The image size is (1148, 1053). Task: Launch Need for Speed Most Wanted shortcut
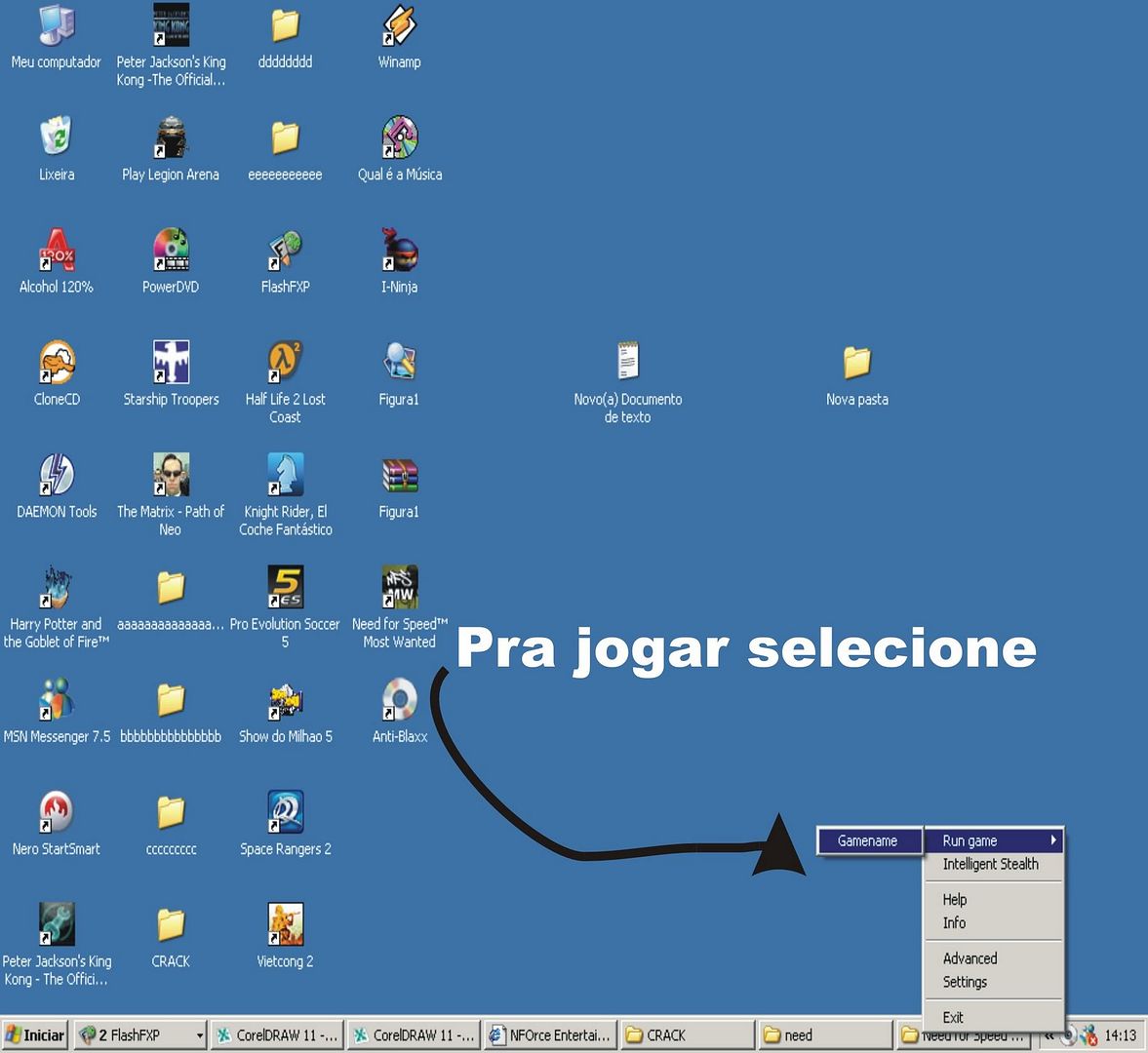(x=399, y=587)
